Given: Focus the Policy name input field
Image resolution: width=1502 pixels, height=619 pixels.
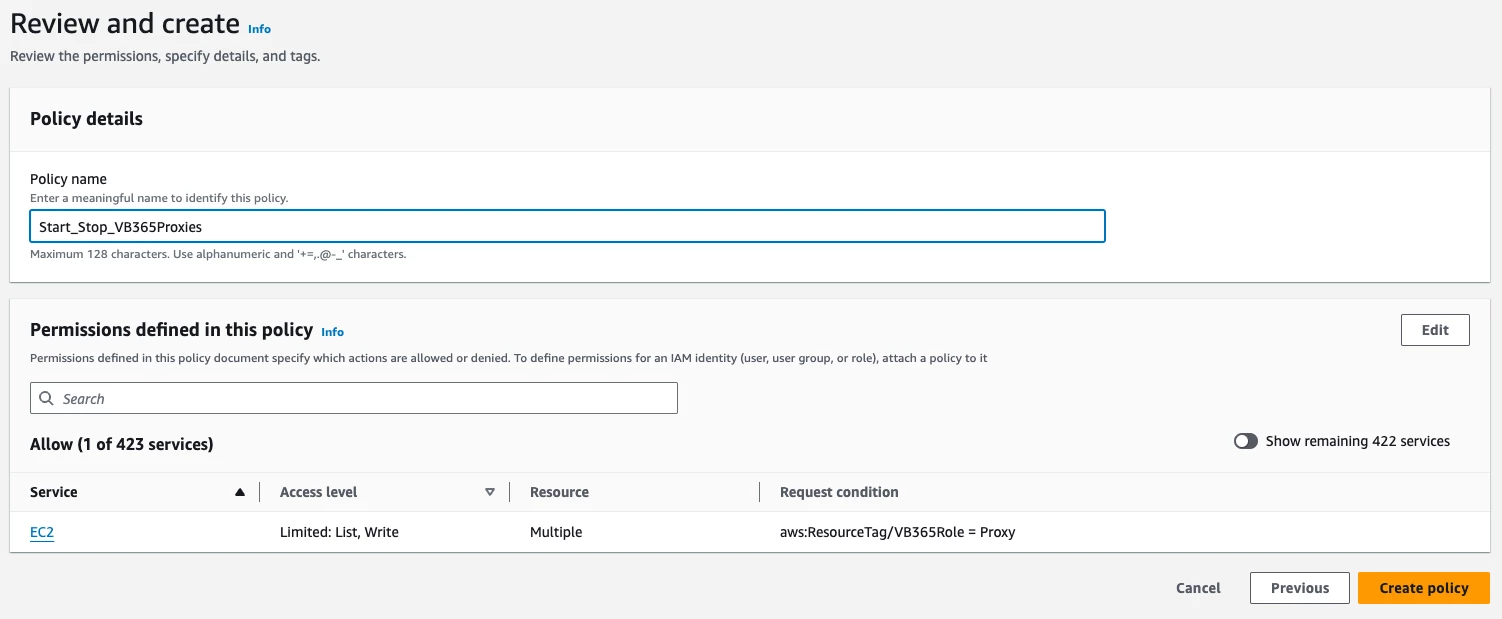Looking at the screenshot, I should 567,226.
